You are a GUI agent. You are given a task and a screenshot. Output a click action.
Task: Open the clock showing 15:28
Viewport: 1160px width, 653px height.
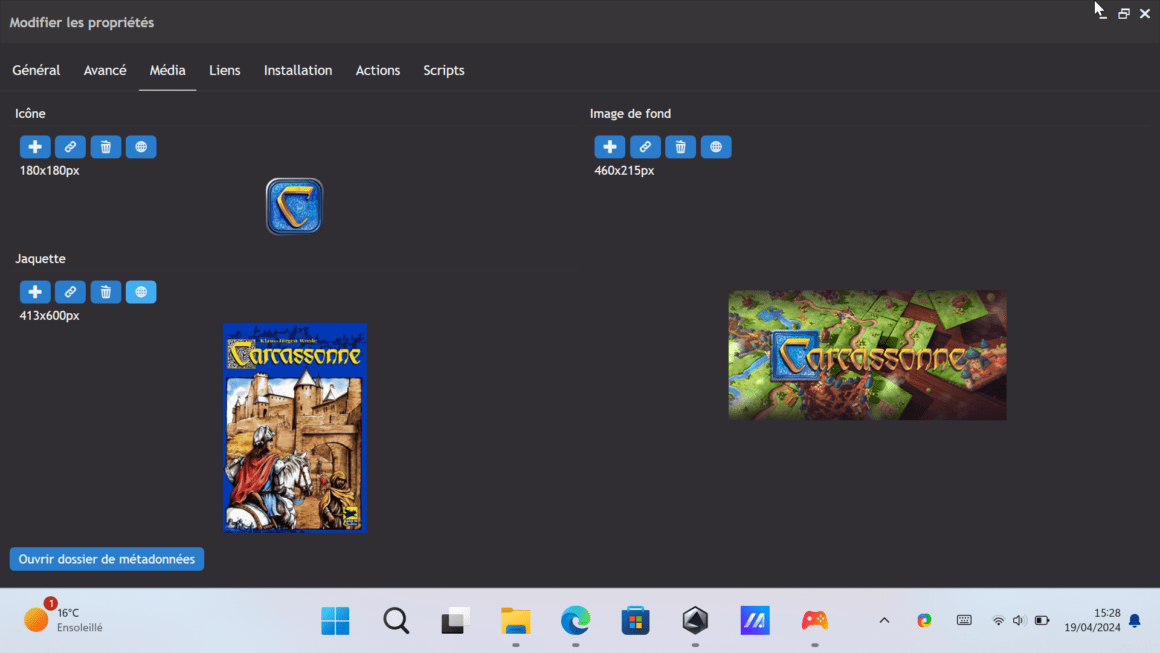coord(1092,620)
